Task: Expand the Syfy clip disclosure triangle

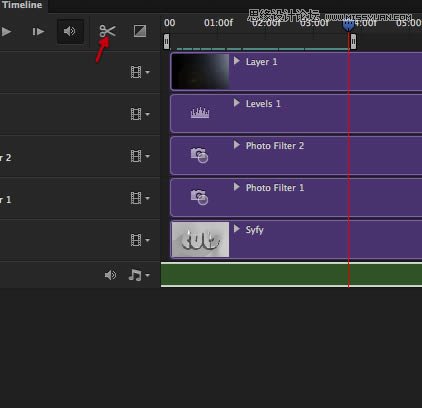Action: click(237, 229)
